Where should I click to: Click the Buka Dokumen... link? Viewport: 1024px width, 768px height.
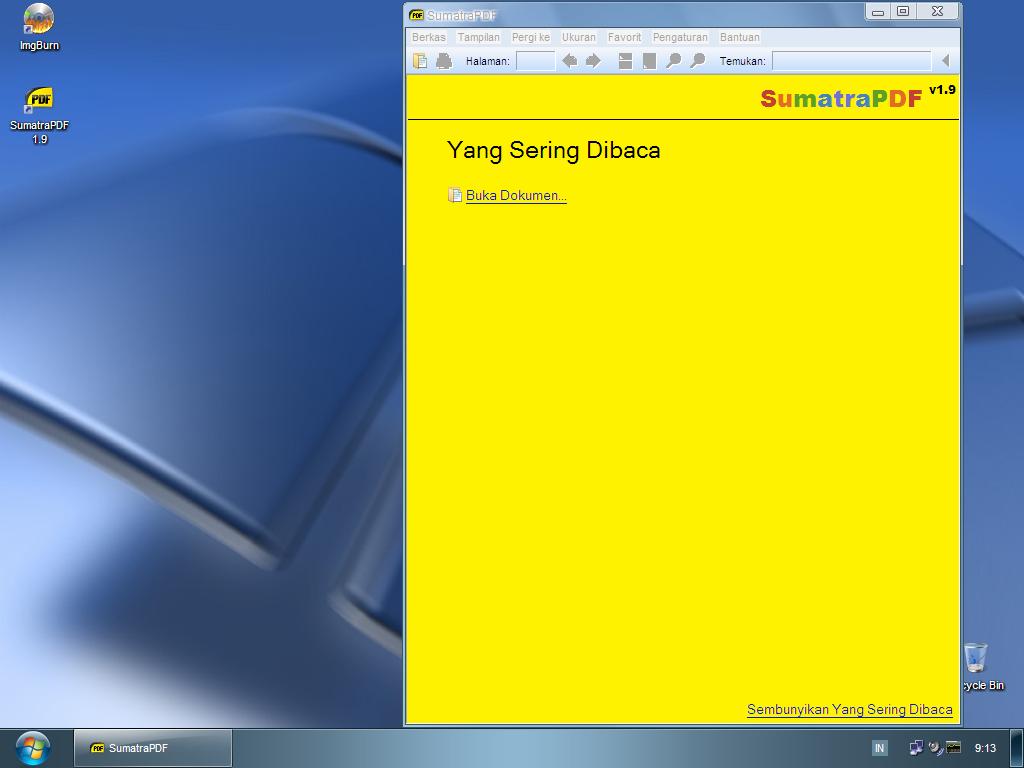(516, 195)
